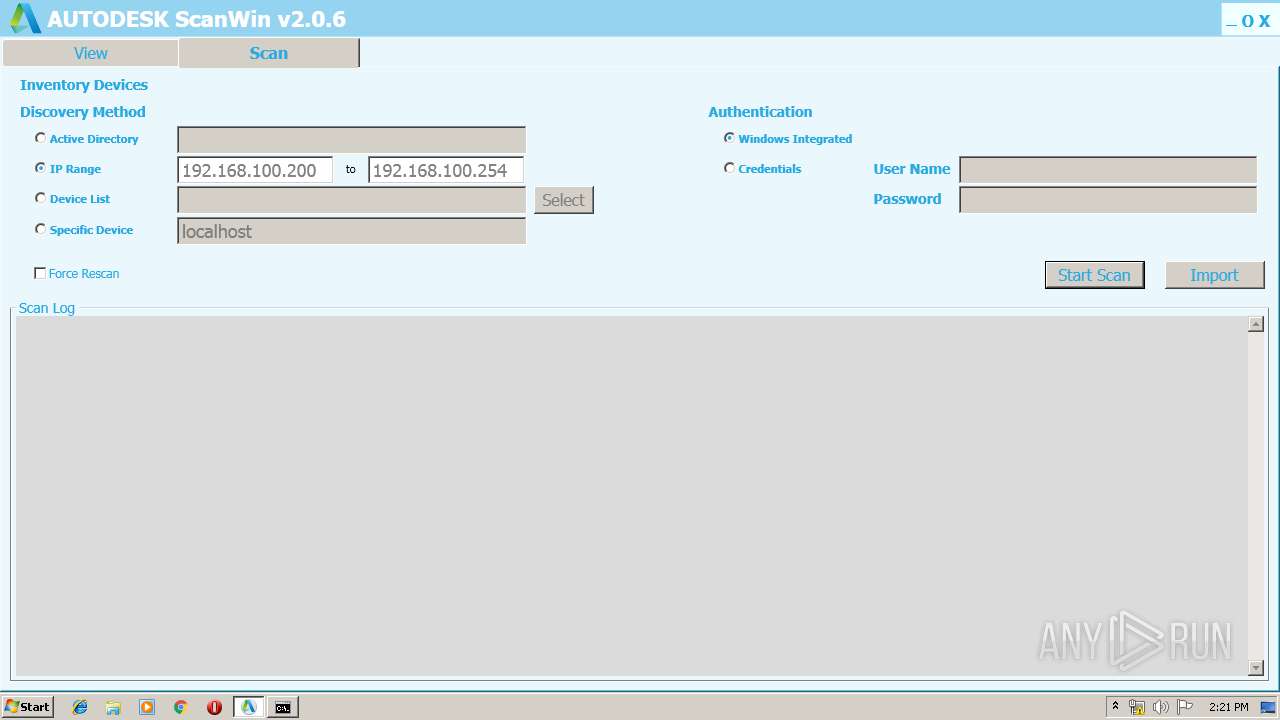This screenshot has width=1280, height=720.
Task: Click the taskbar clock 2:21 PM
Action: coord(1229,707)
